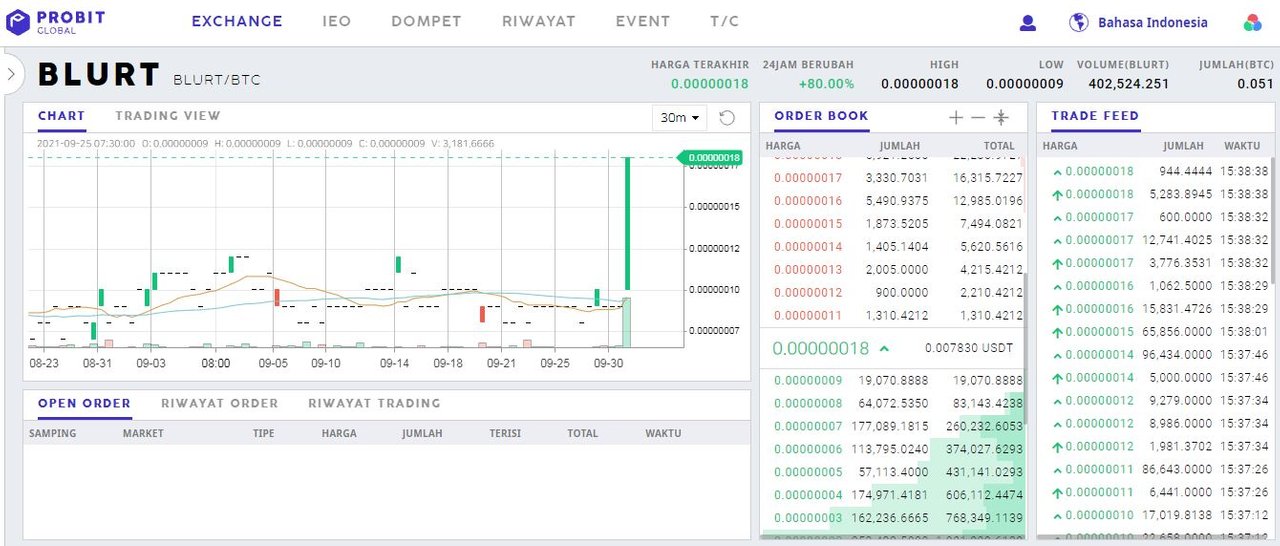Viewport: 1280px width, 546px height.
Task: Open the colorful theme circles icon
Action: click(1253, 22)
